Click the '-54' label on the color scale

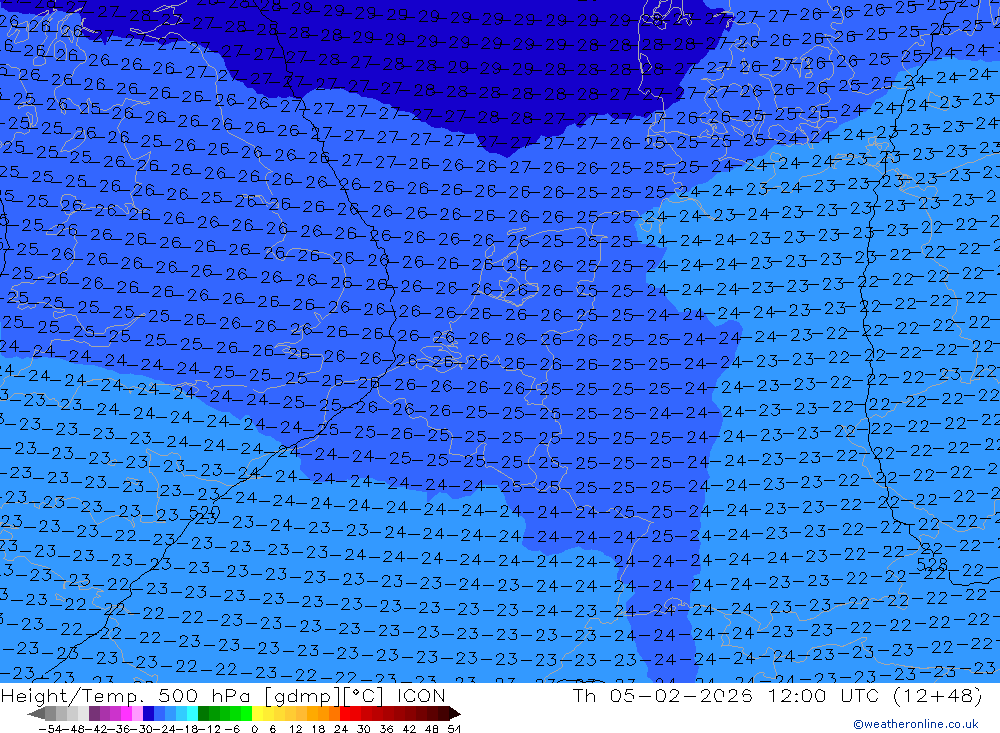coord(50,729)
